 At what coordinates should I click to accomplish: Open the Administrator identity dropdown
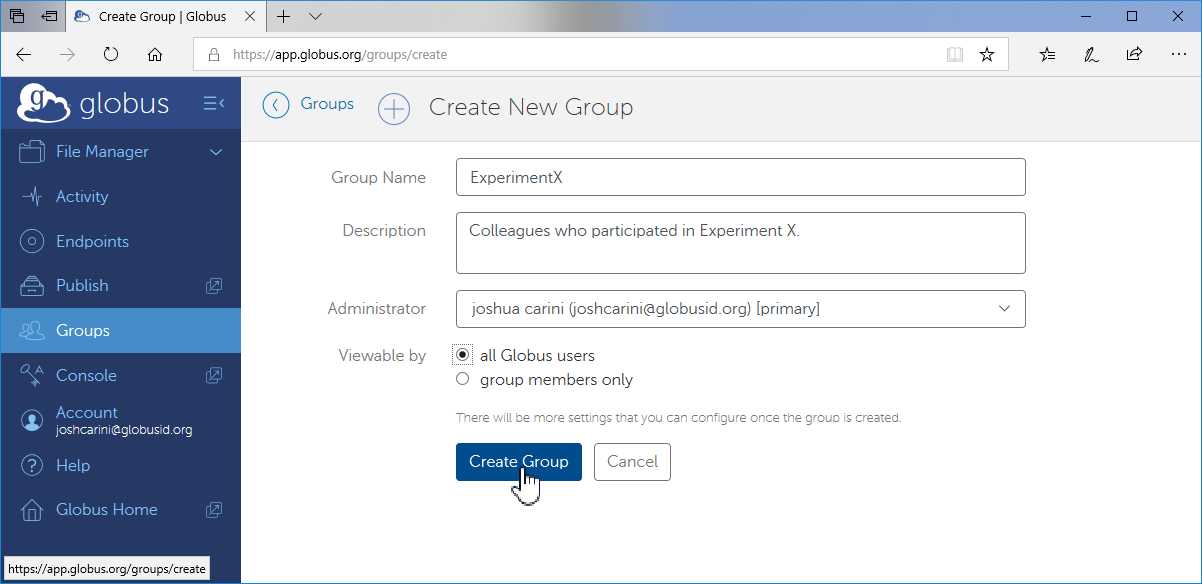740,309
